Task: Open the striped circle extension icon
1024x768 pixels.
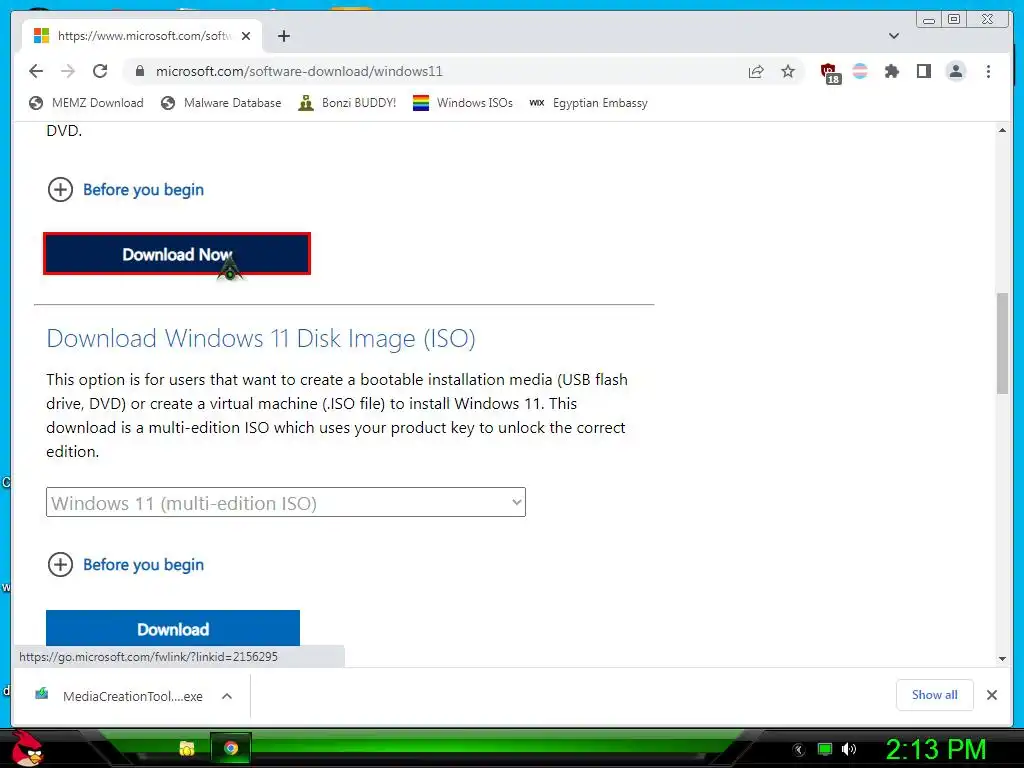Action: [x=860, y=71]
